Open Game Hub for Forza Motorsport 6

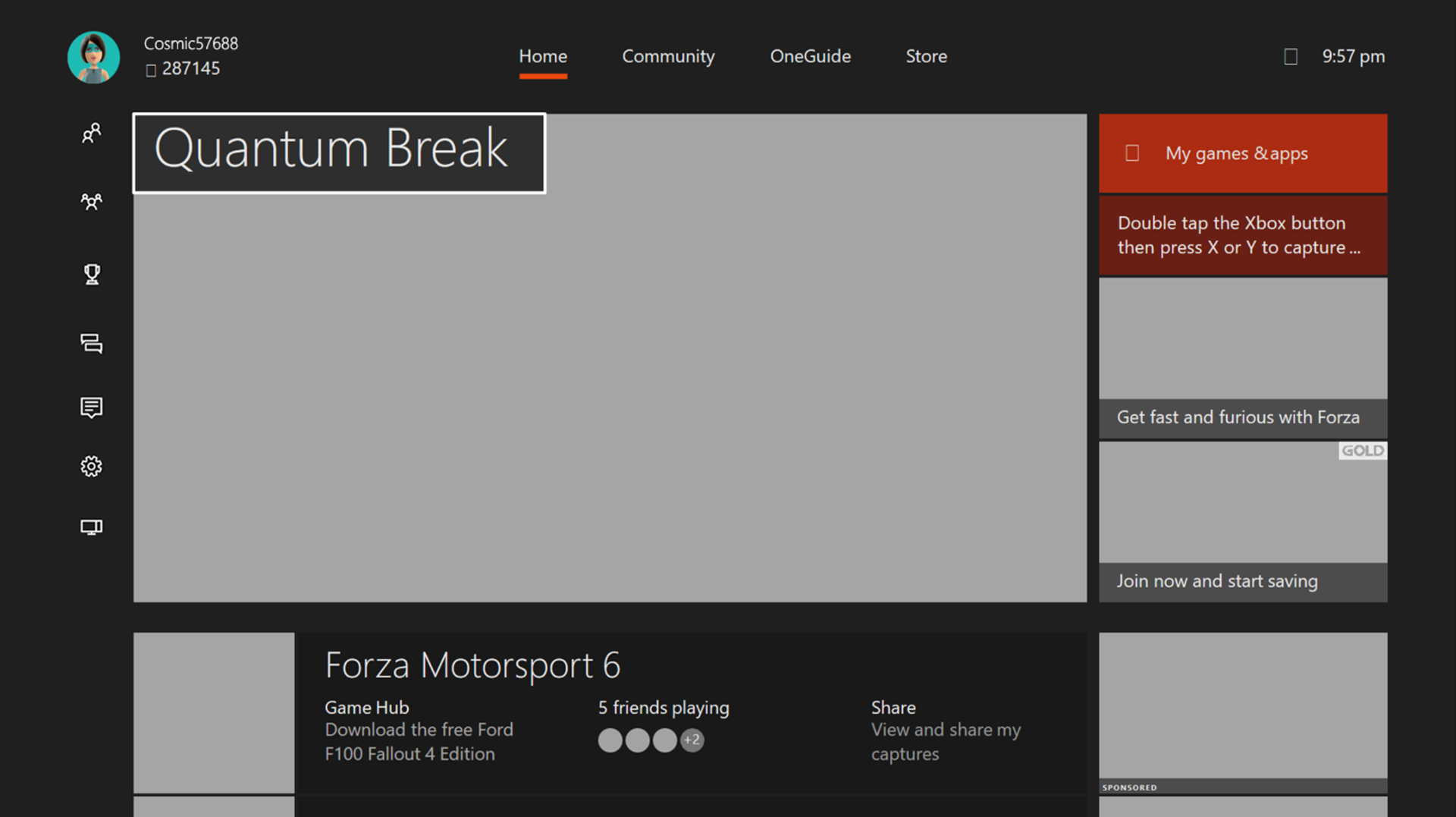pos(419,730)
